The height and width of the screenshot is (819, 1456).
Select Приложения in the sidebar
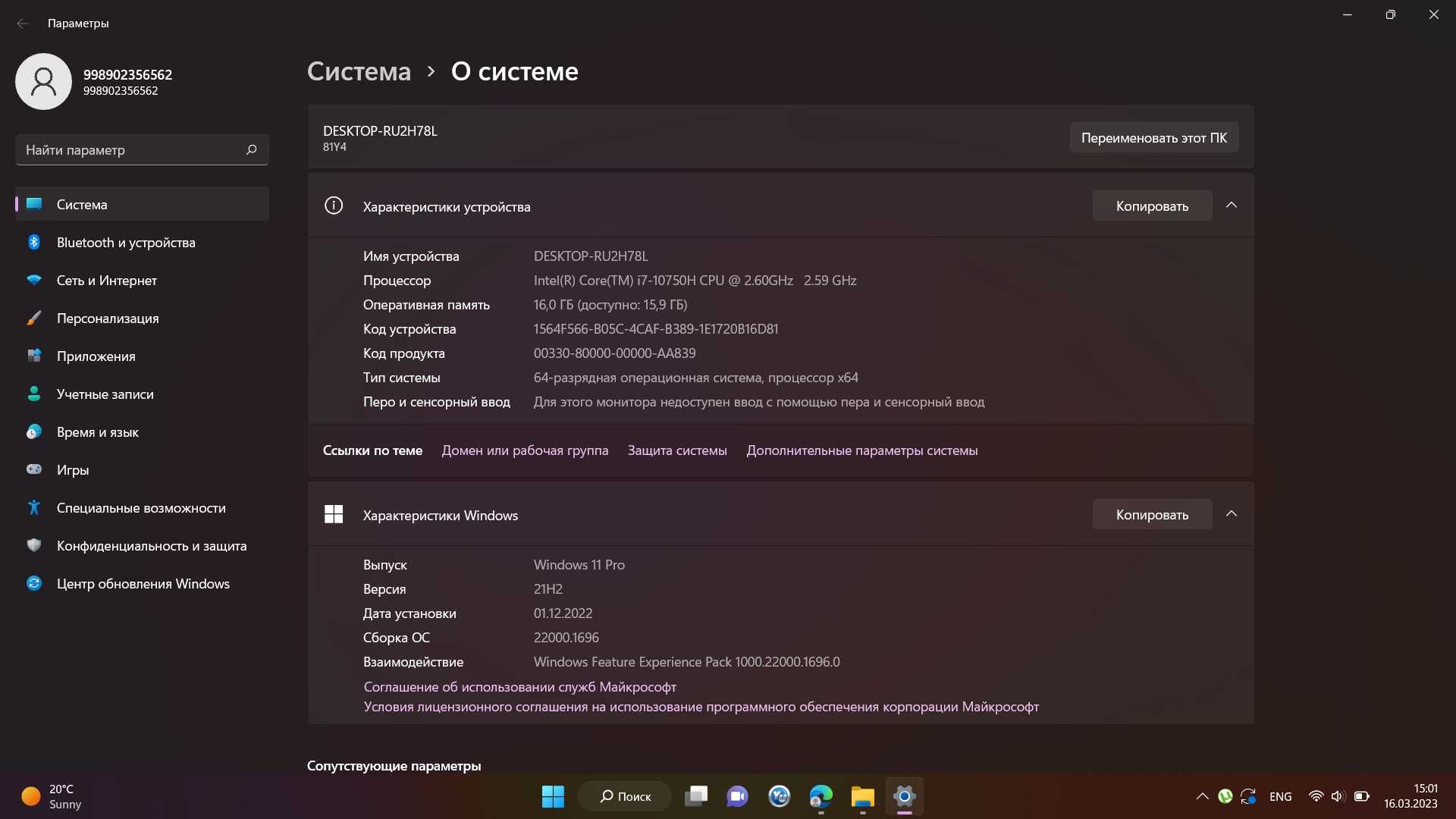pos(96,356)
